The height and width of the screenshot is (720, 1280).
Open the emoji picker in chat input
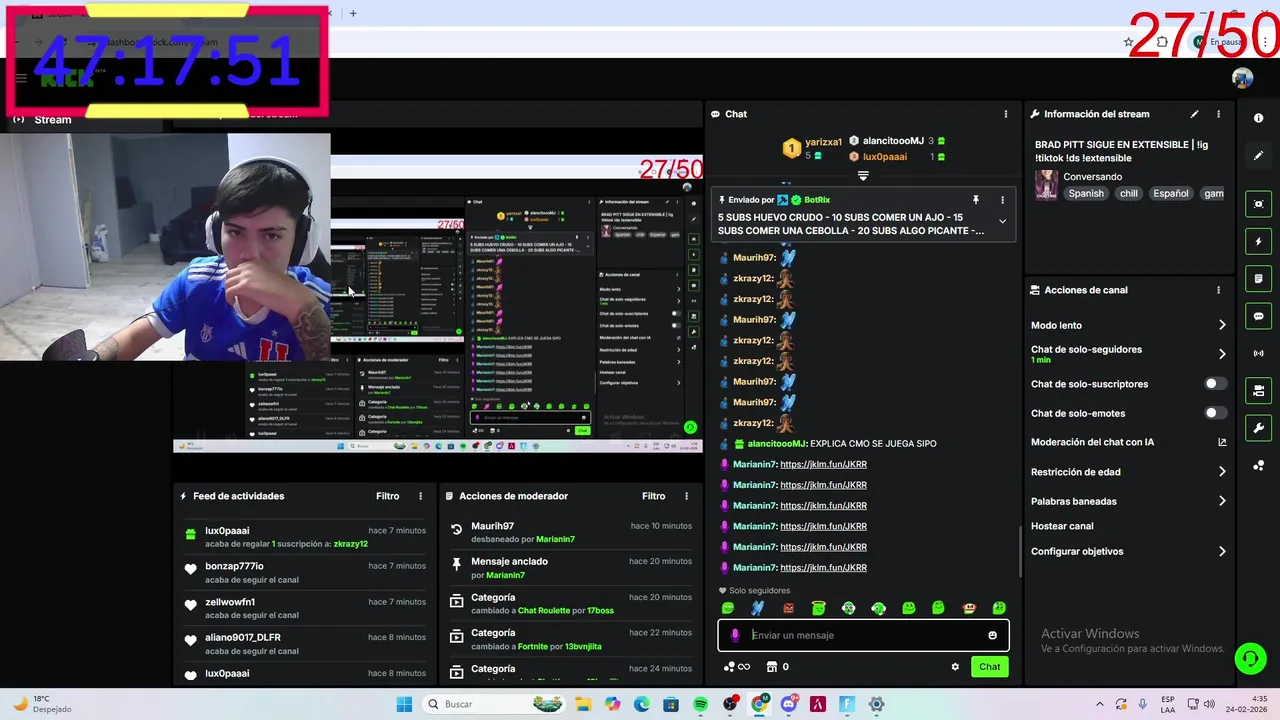992,635
